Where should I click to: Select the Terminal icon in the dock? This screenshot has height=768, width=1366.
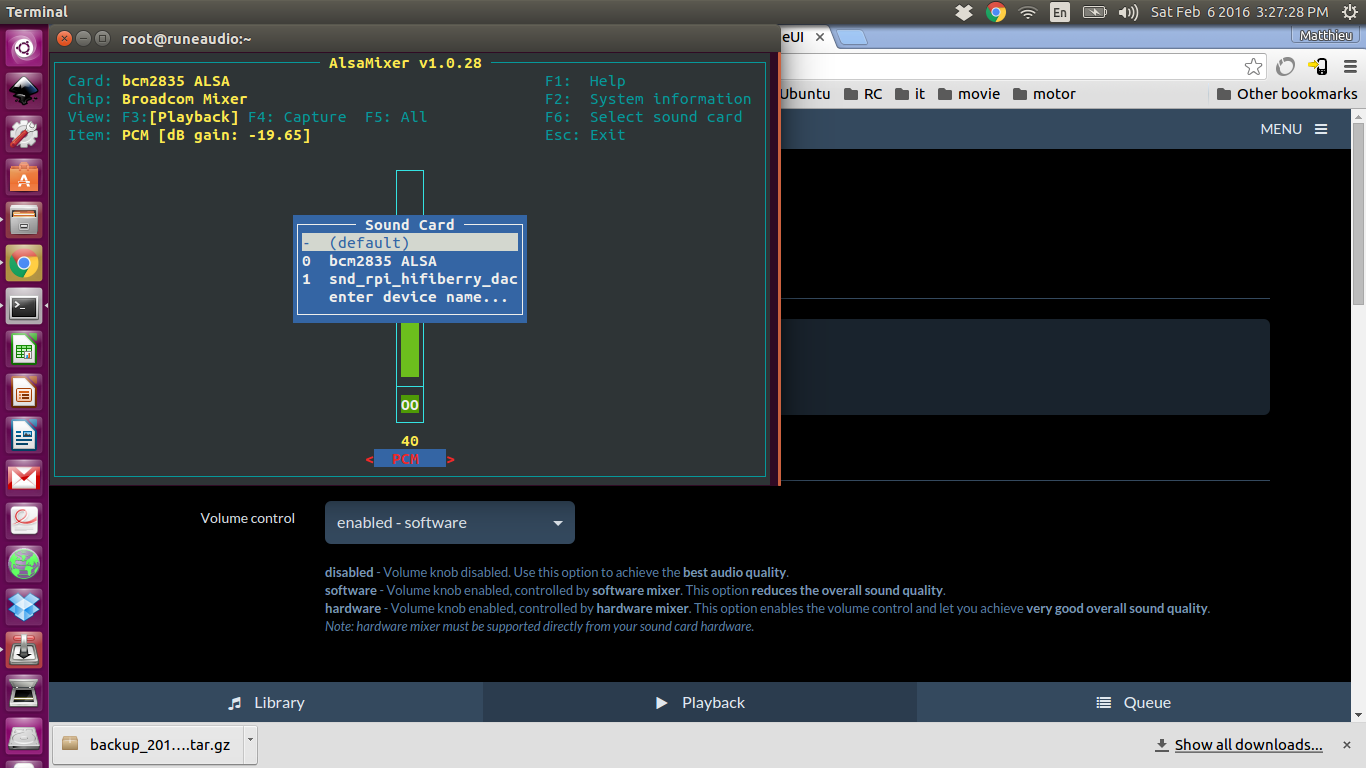pos(24,306)
